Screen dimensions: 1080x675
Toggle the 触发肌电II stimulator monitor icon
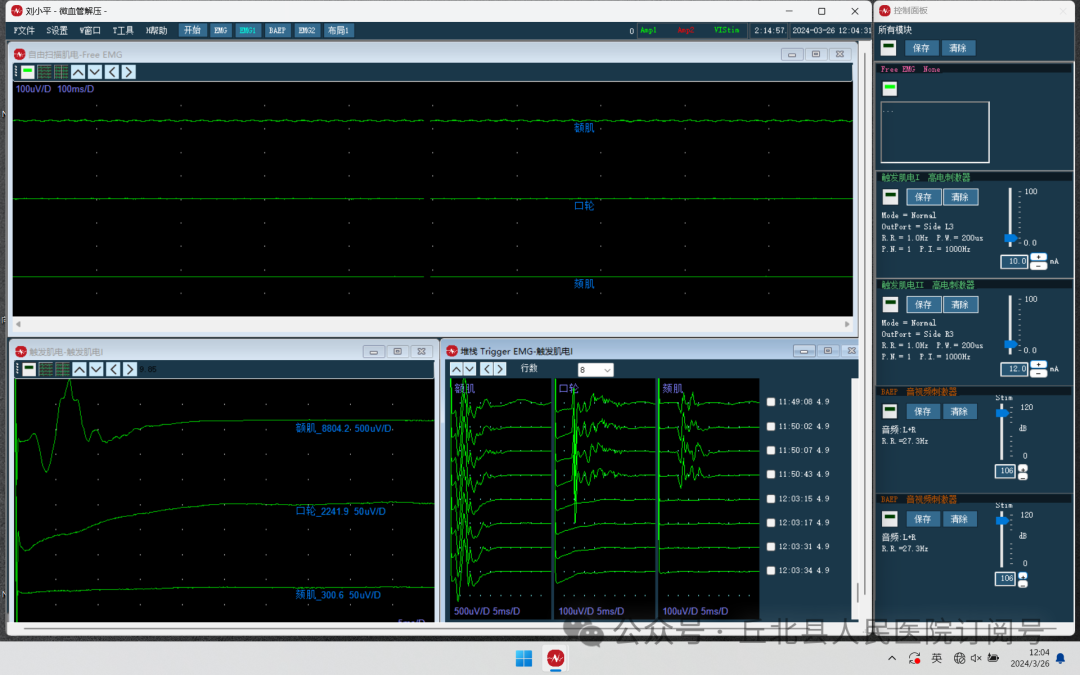[891, 304]
